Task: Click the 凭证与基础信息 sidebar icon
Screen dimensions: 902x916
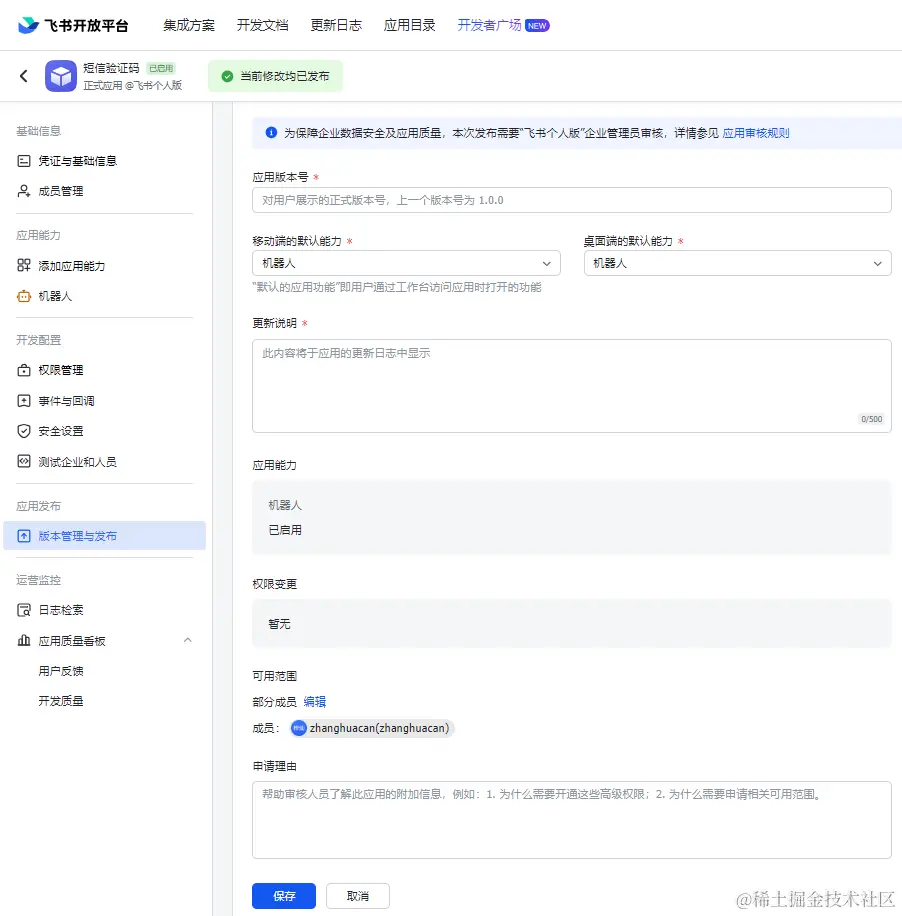Action: coord(24,161)
